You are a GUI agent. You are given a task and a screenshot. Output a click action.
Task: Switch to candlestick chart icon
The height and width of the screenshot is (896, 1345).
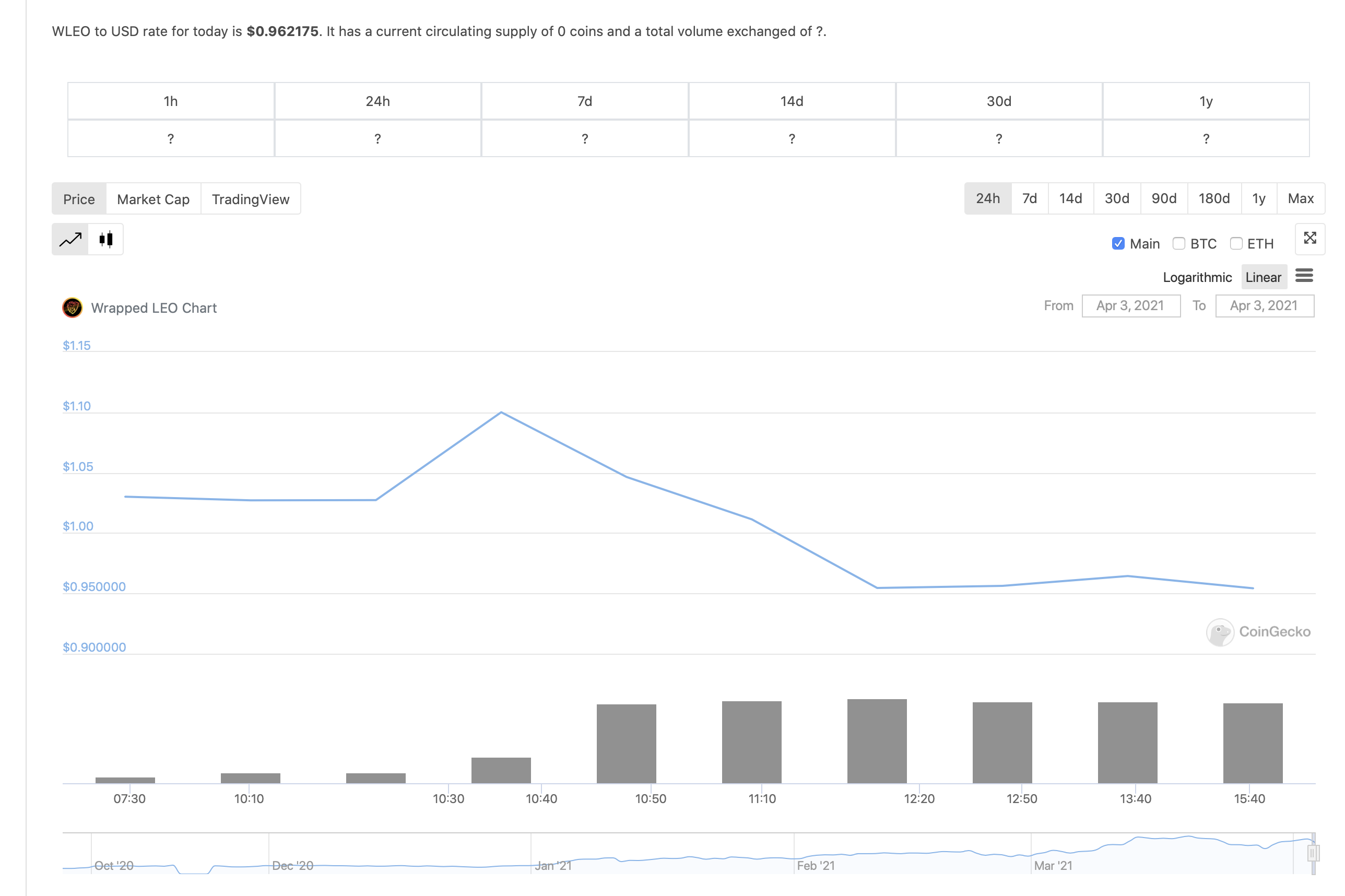tap(107, 239)
